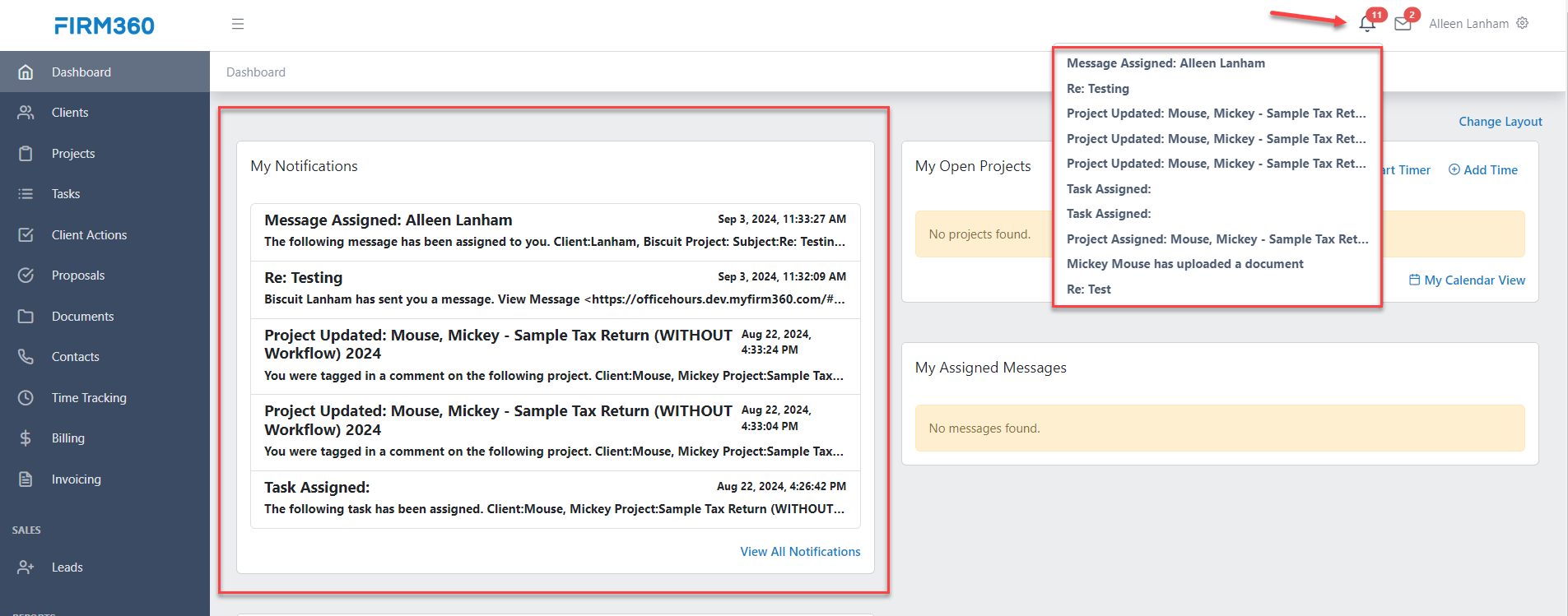Open Project Updated notification from 4:33:04 PM

pos(556,433)
